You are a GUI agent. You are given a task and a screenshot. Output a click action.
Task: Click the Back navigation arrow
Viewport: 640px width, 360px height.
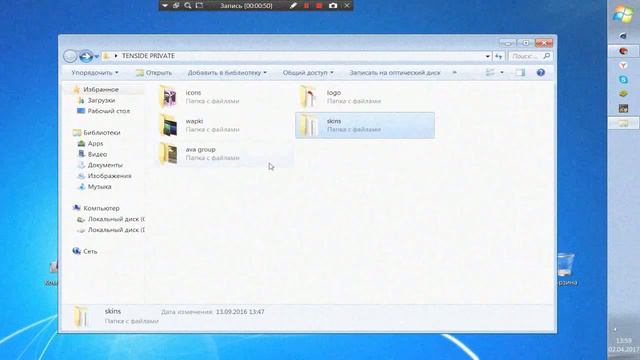click(70, 56)
